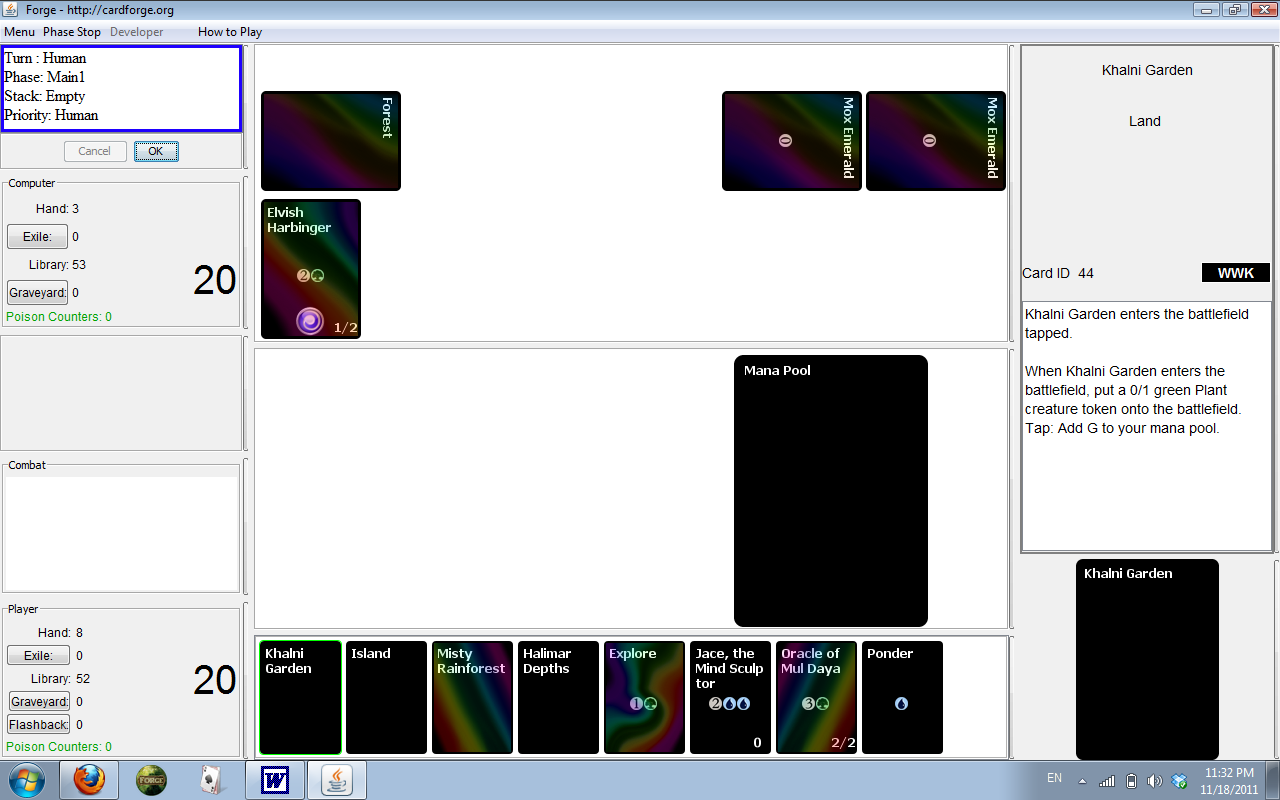The width and height of the screenshot is (1280, 800).
Task: Open the Phase Stop menu
Action: tap(72, 32)
